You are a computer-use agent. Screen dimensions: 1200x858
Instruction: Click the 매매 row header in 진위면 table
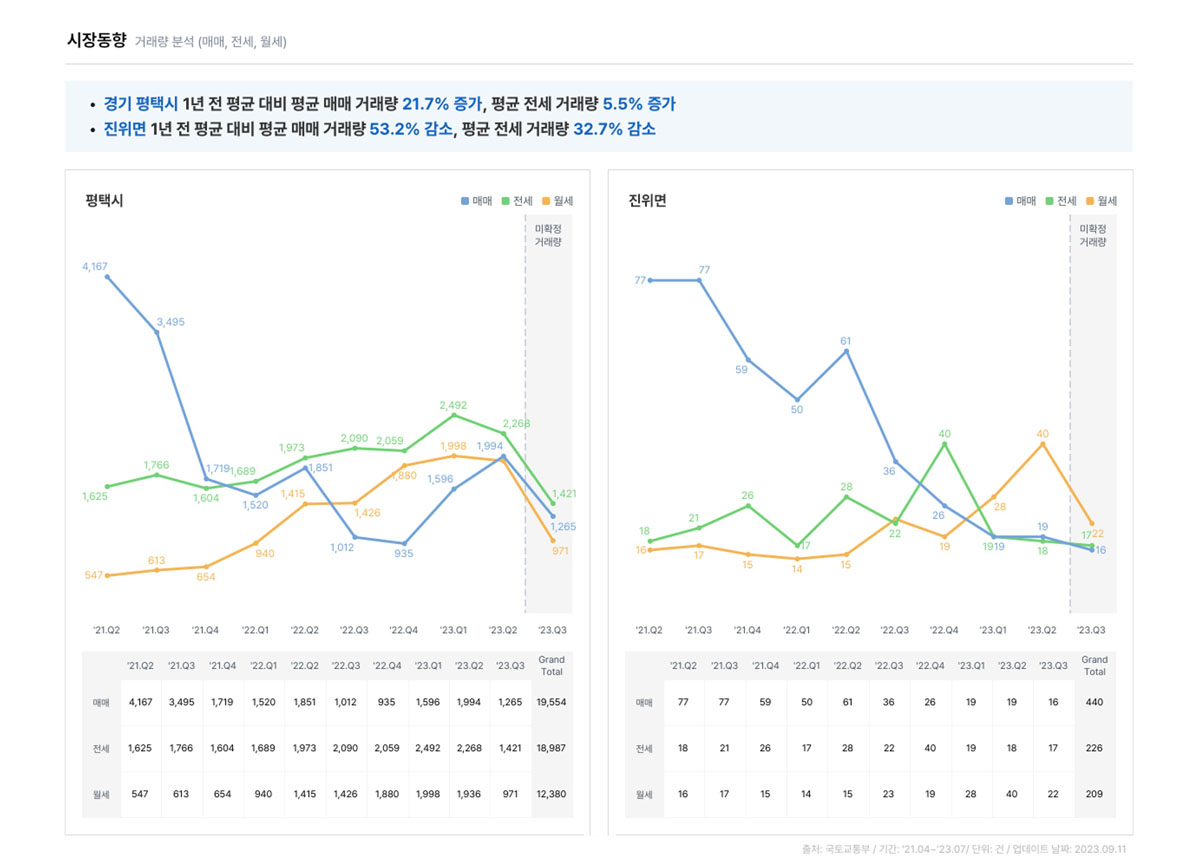tap(645, 703)
